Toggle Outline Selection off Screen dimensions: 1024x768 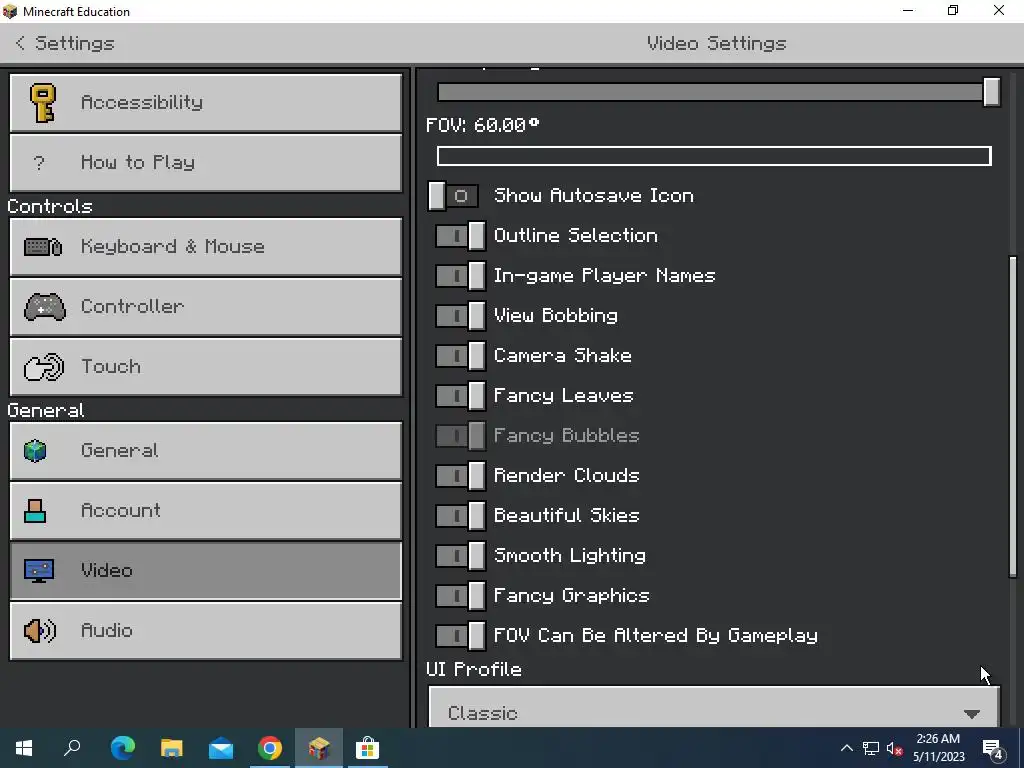[460, 236]
